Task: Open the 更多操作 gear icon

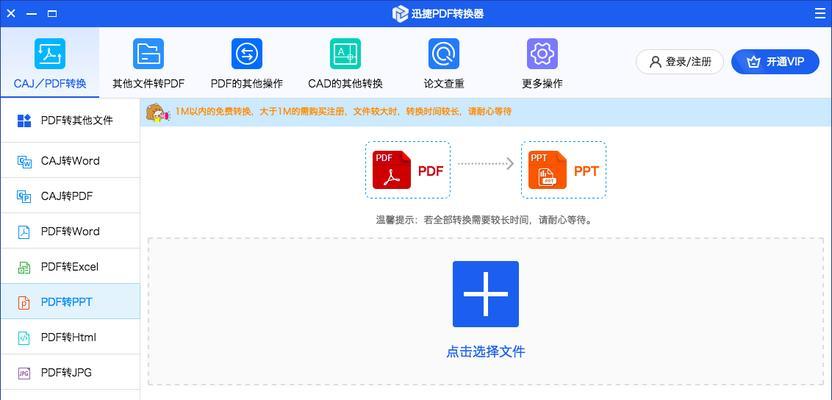Action: click(542, 54)
